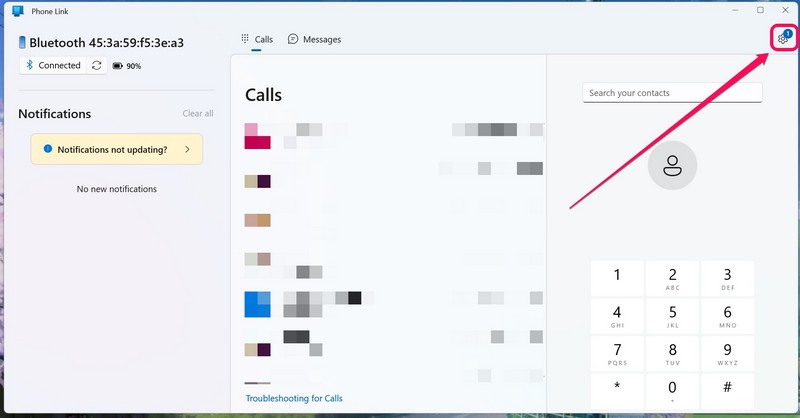Dial digit 8 TUV on keypad
Viewport: 800px width, 418px height.
coord(672,354)
